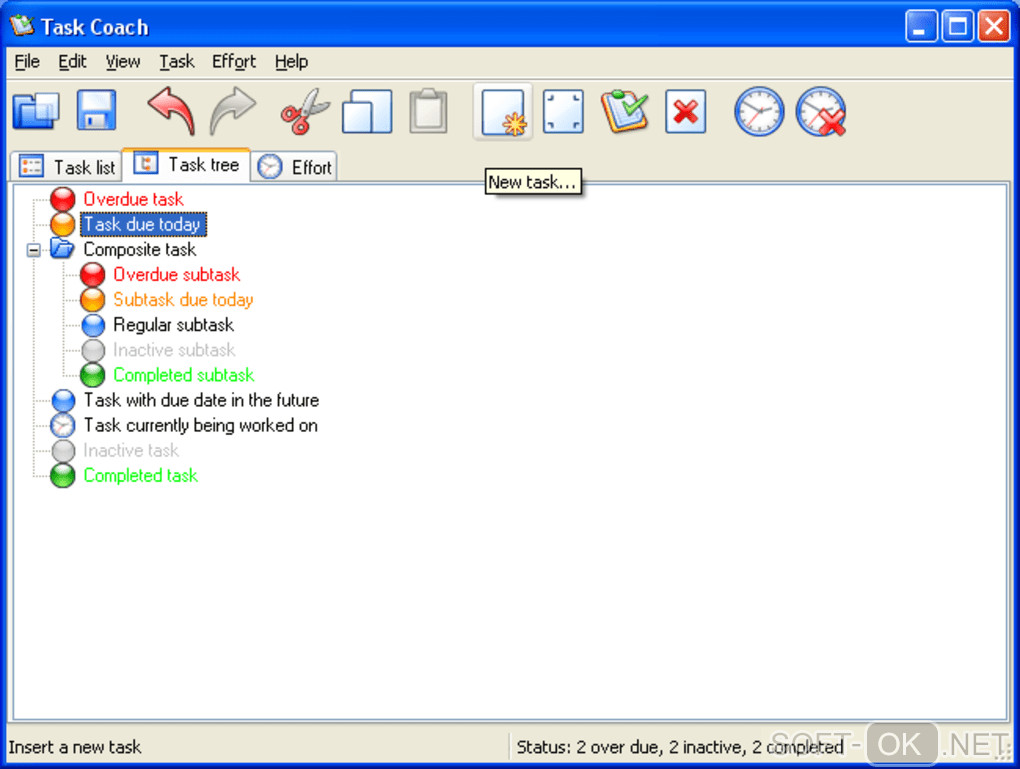This screenshot has height=769, width=1020.
Task: Minimize the Task Coach window
Action: [x=920, y=27]
